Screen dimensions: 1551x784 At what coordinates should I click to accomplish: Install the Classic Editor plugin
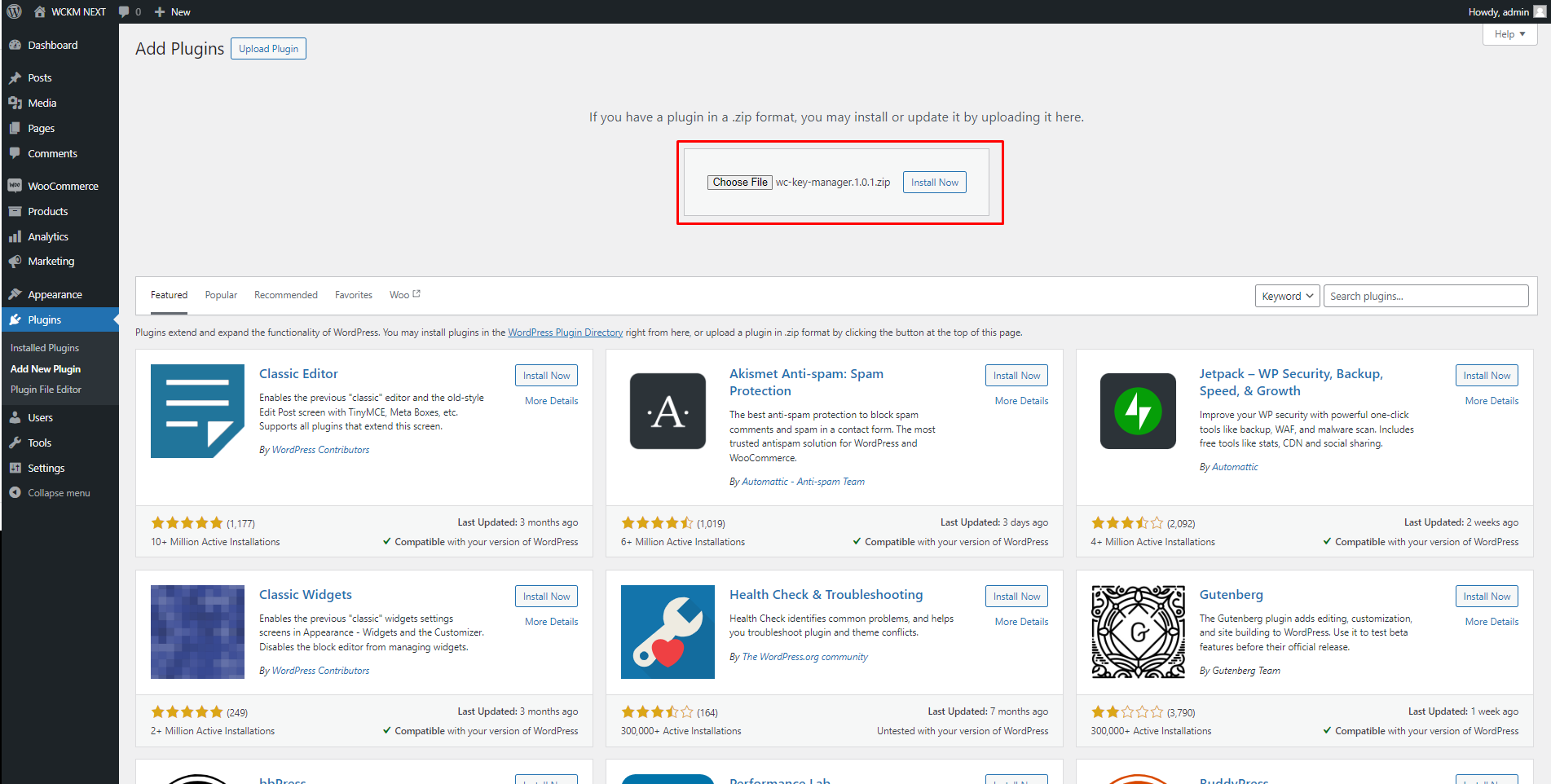(547, 376)
